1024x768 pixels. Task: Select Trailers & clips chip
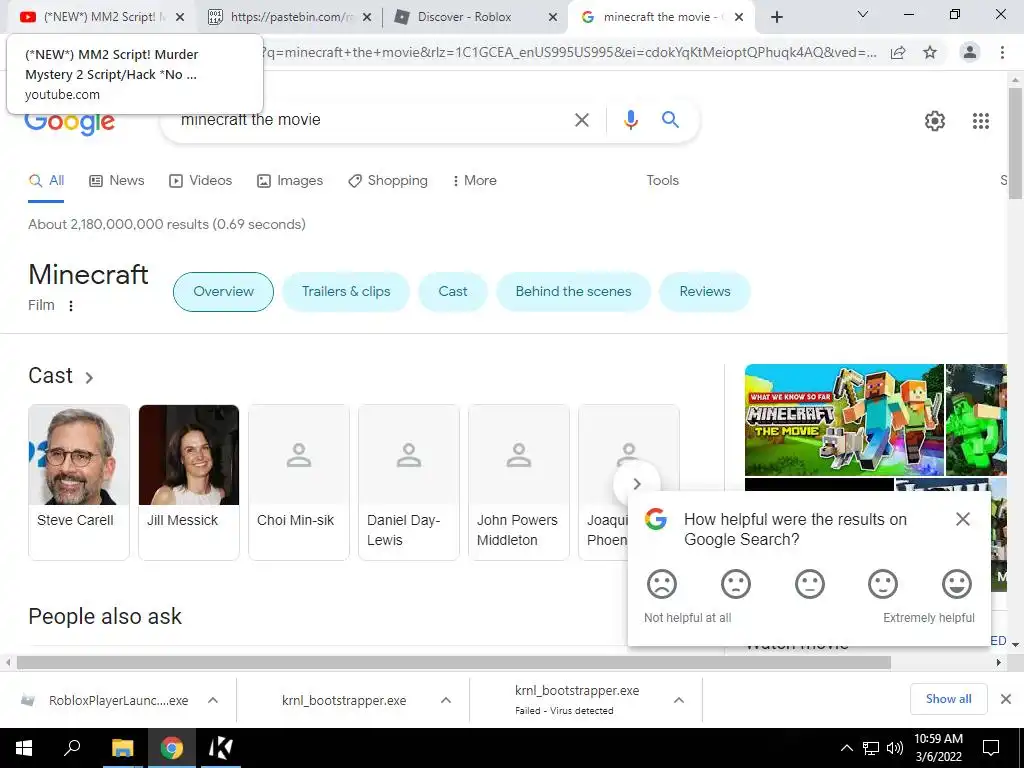pos(346,292)
